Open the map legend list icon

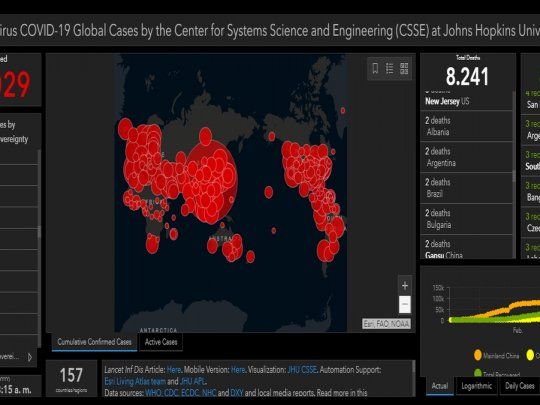pyautogui.click(x=390, y=69)
